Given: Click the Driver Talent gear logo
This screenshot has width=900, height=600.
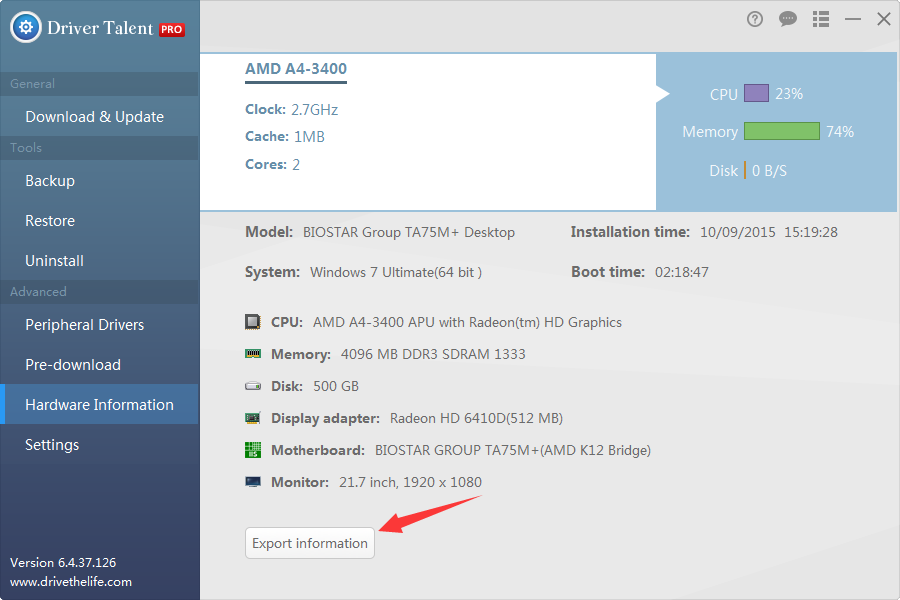Looking at the screenshot, I should coord(26,27).
